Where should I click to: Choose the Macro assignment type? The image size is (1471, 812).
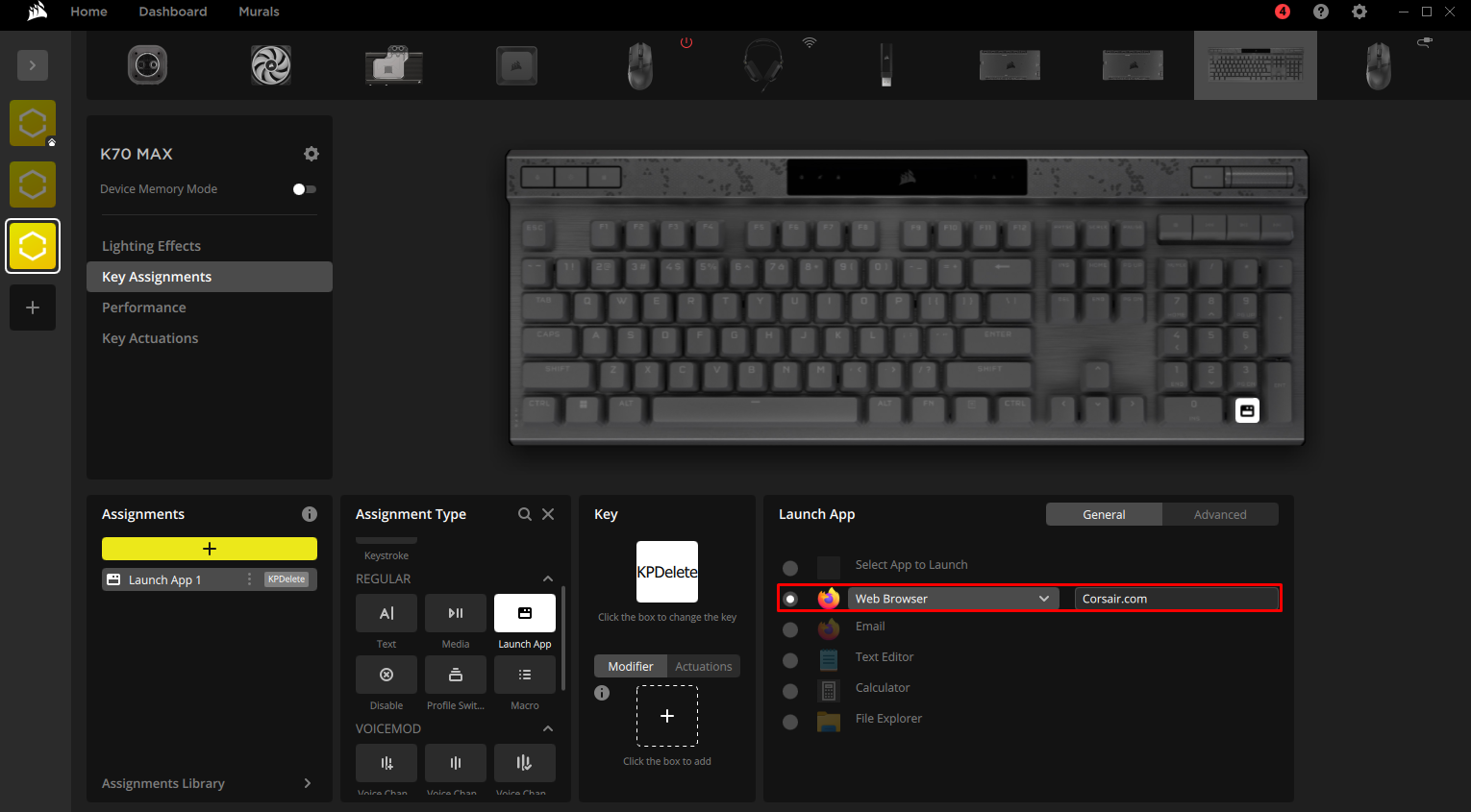pos(524,675)
